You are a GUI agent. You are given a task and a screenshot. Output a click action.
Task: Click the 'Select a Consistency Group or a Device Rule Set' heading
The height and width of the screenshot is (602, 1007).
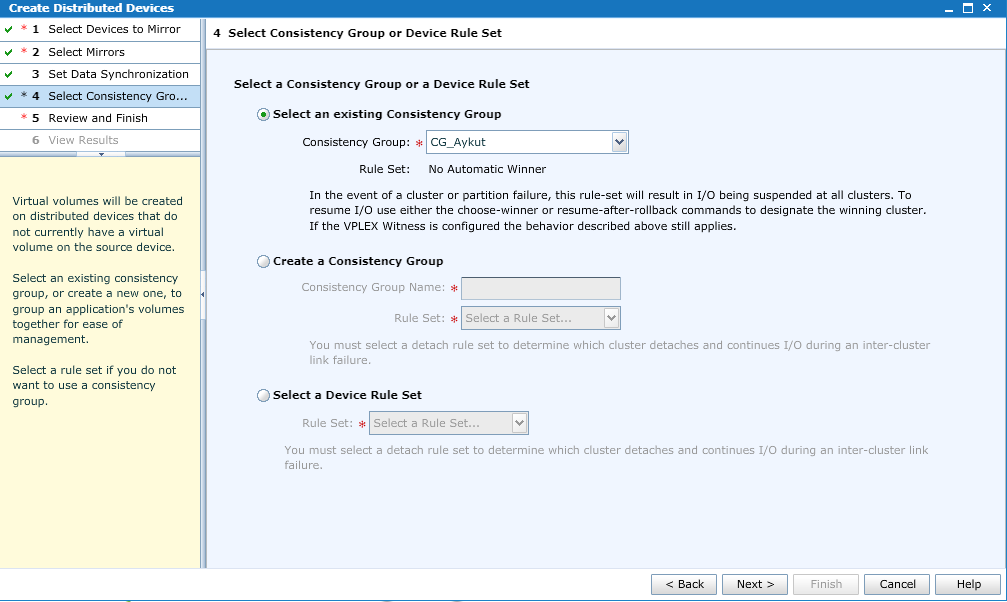(x=381, y=84)
